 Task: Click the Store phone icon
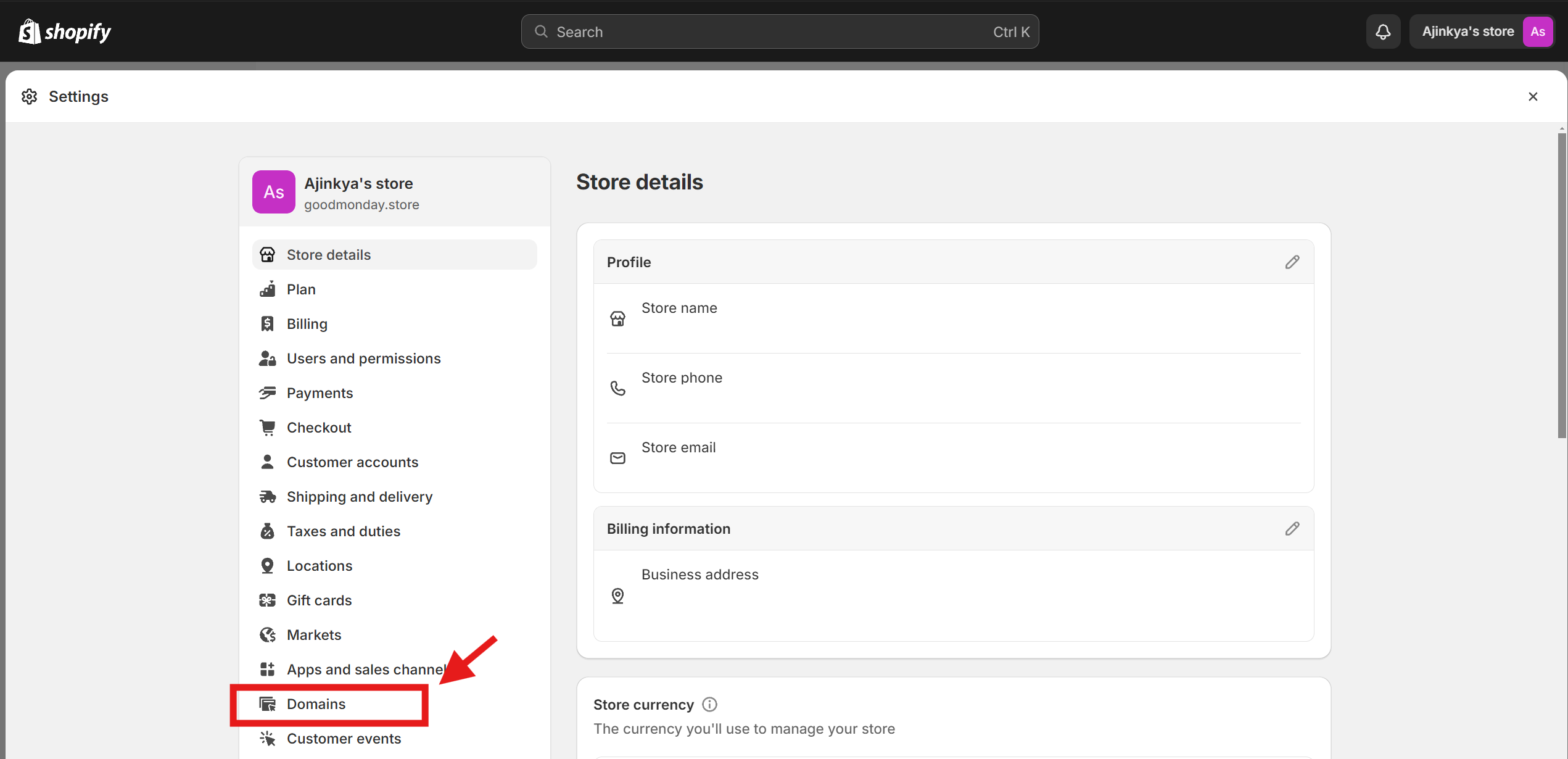point(617,388)
